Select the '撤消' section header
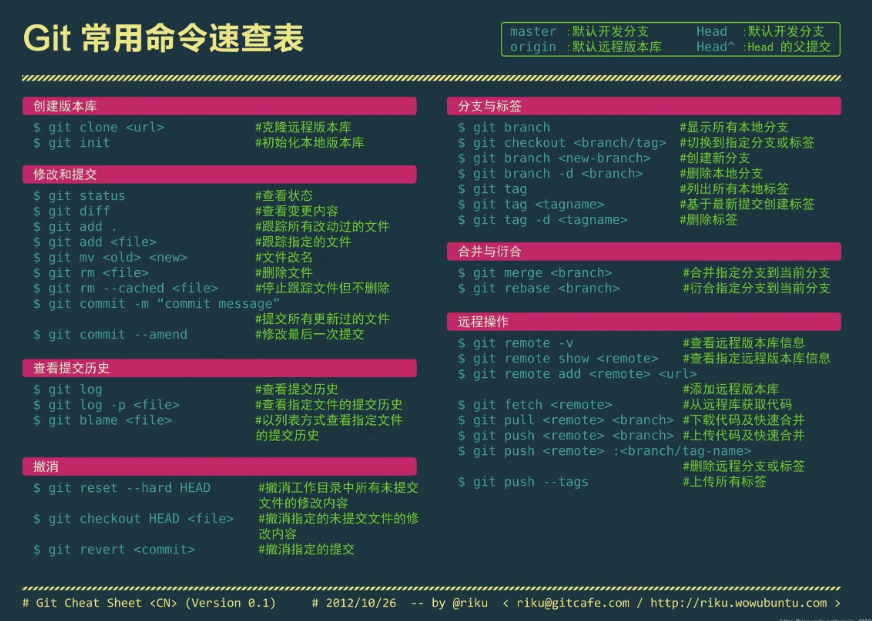This screenshot has height=621, width=872. coord(219,466)
